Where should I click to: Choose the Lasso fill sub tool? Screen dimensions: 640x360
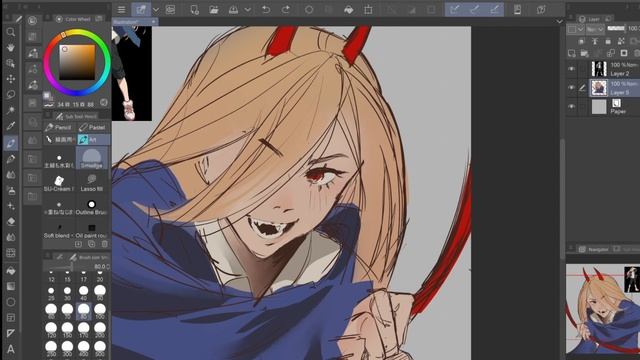pos(92,182)
